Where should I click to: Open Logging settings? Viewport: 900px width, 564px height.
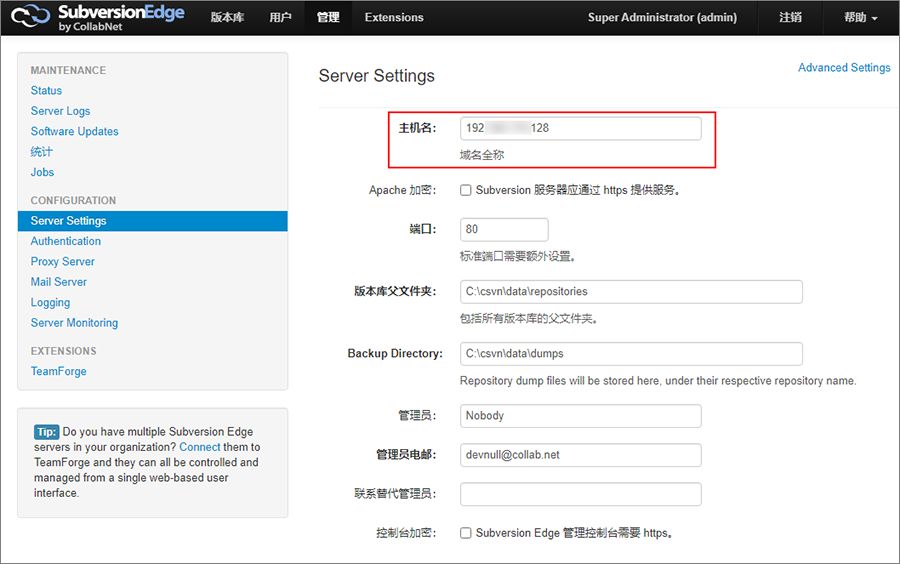(51, 302)
